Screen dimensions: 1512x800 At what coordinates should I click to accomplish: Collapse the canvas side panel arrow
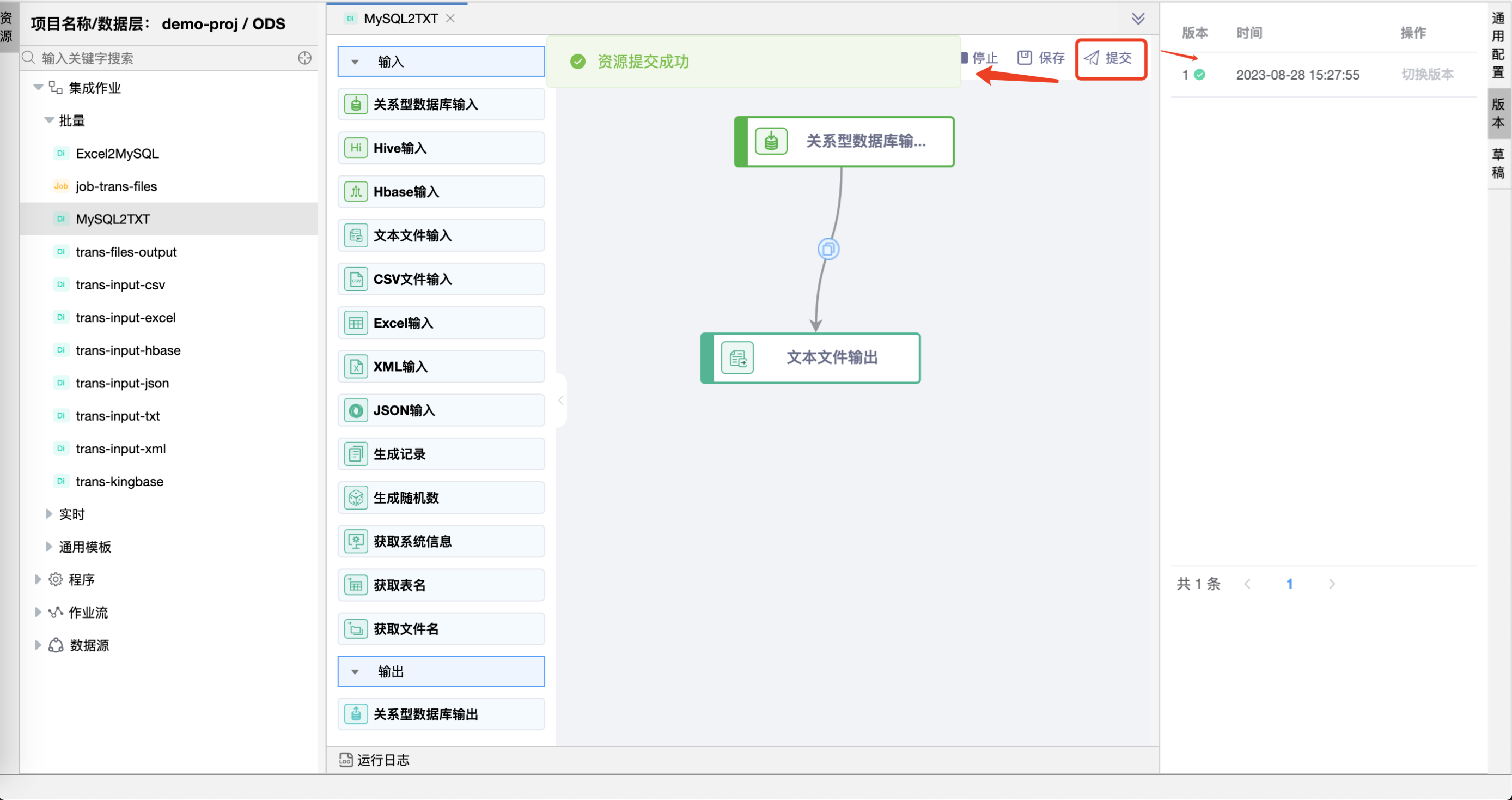tap(560, 400)
